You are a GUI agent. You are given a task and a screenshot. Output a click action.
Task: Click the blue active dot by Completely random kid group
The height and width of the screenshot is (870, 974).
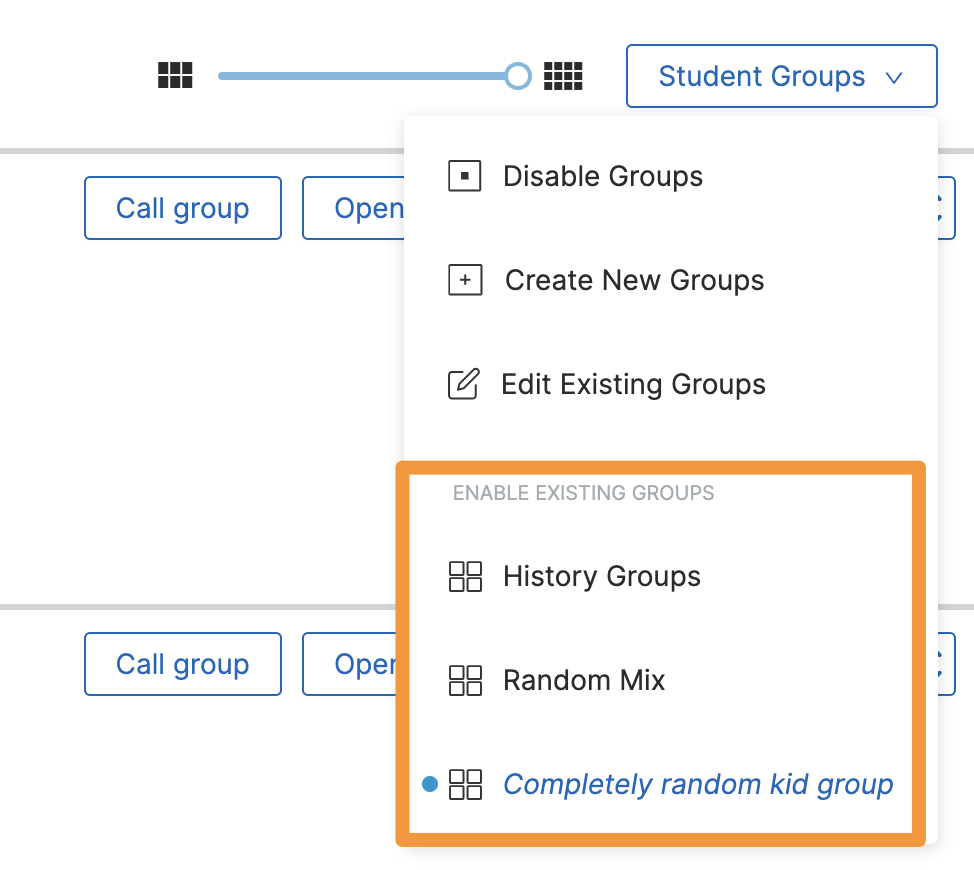(430, 785)
